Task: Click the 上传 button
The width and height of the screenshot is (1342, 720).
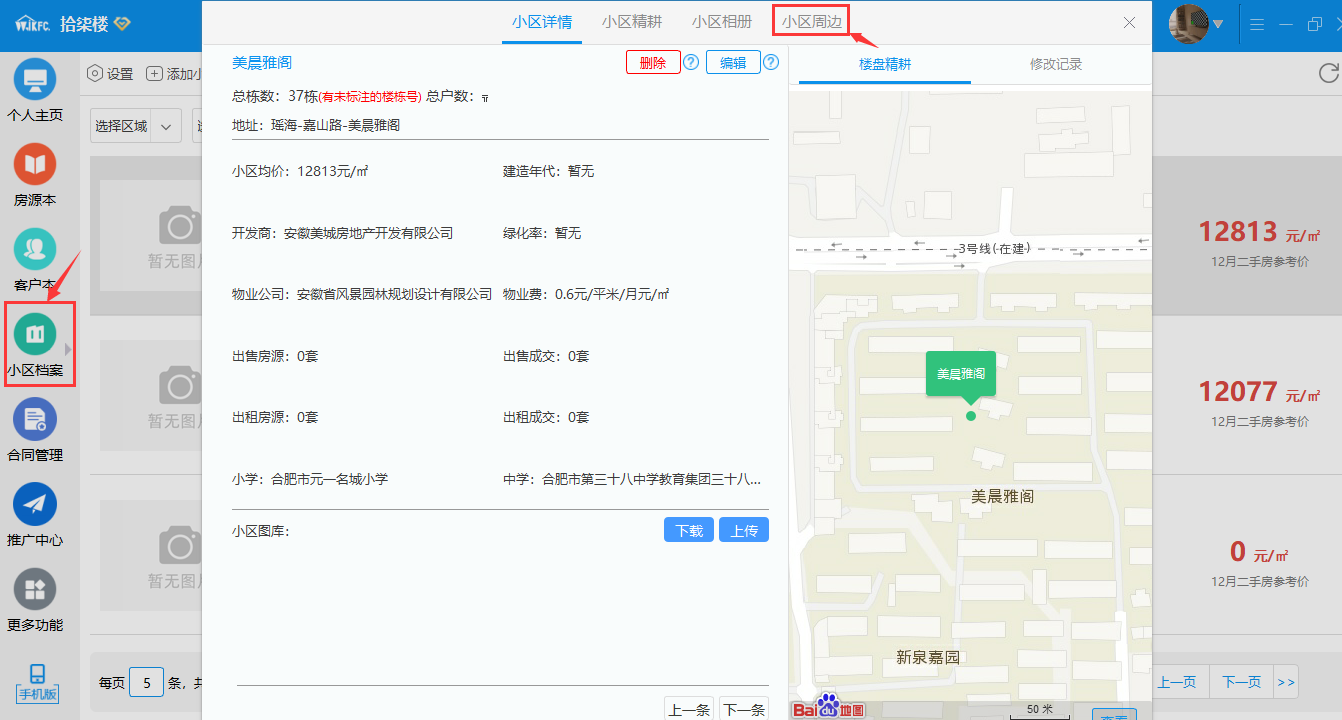Action: click(744, 530)
